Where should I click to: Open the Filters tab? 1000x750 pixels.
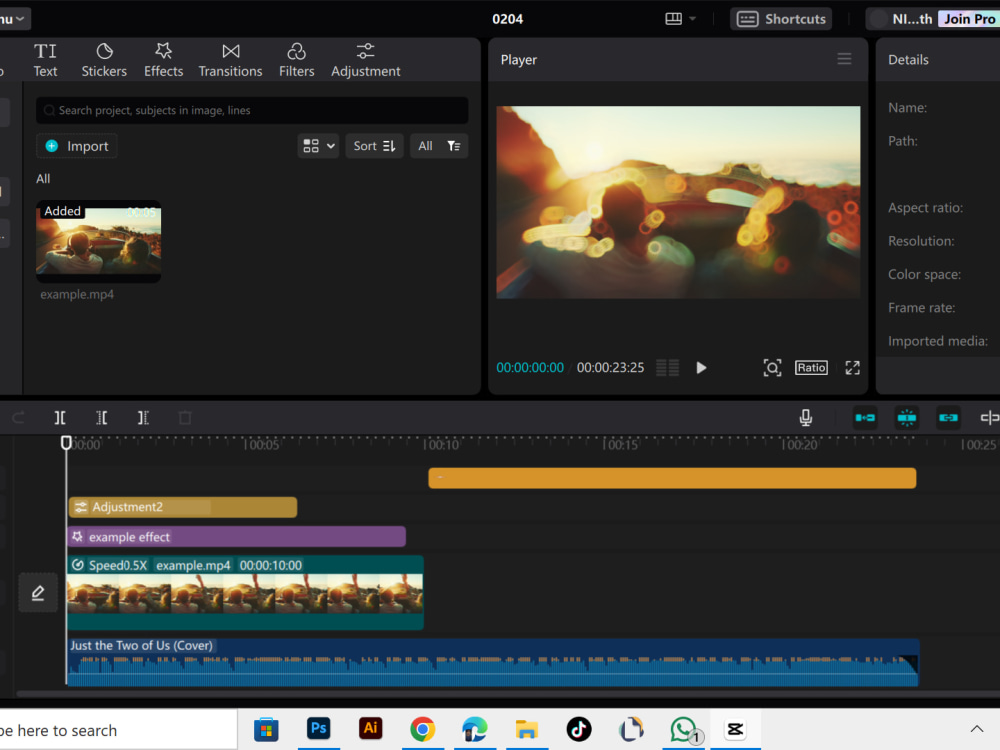(297, 60)
